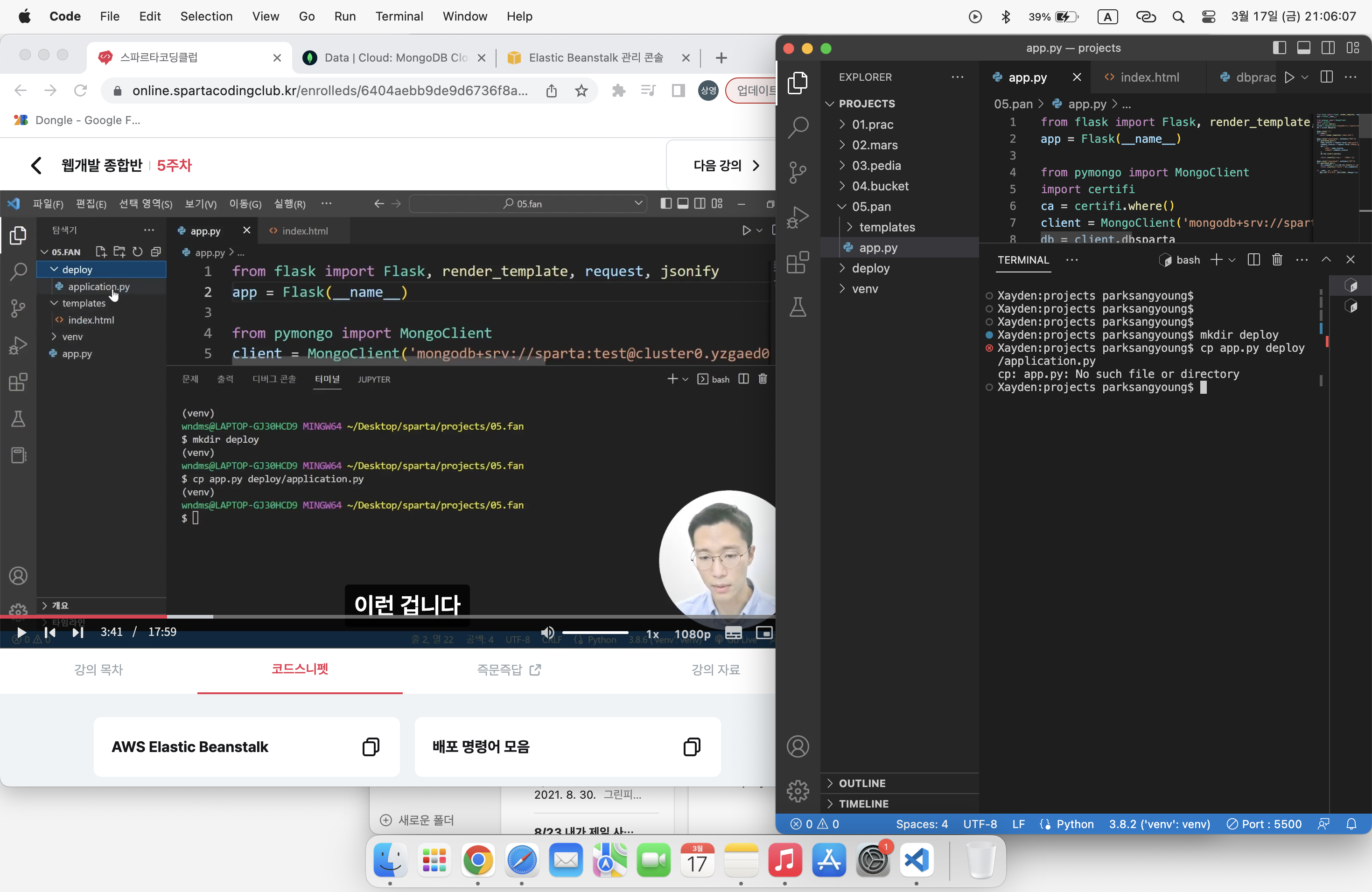Open 즉문즉답 external link
Viewport: 1372px width, 892px height.
pos(509,669)
